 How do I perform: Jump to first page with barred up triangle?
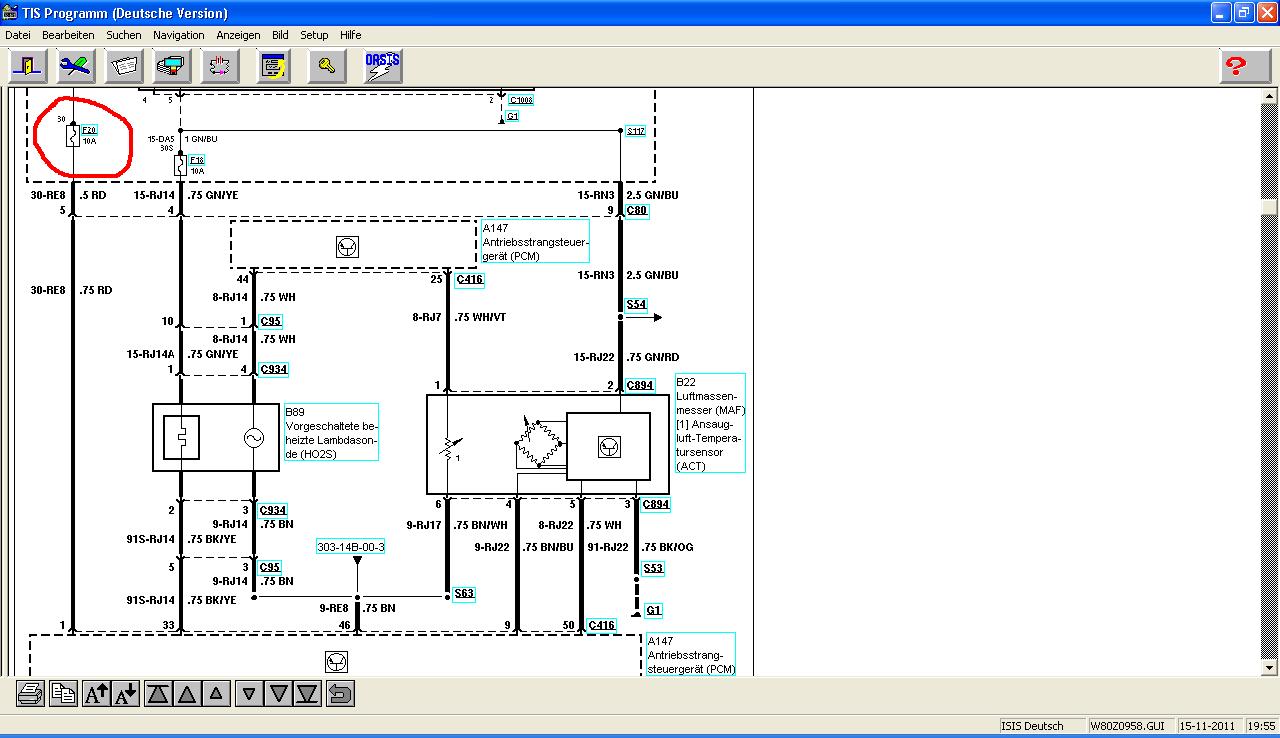point(158,693)
